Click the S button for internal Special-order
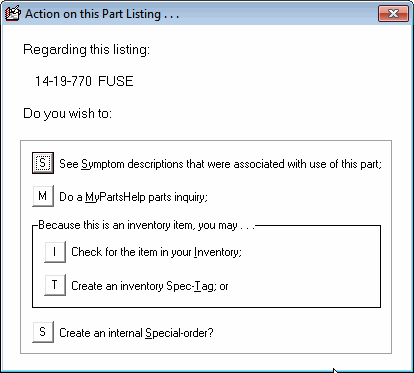Screen dimensions: 414x373 pos(43,332)
